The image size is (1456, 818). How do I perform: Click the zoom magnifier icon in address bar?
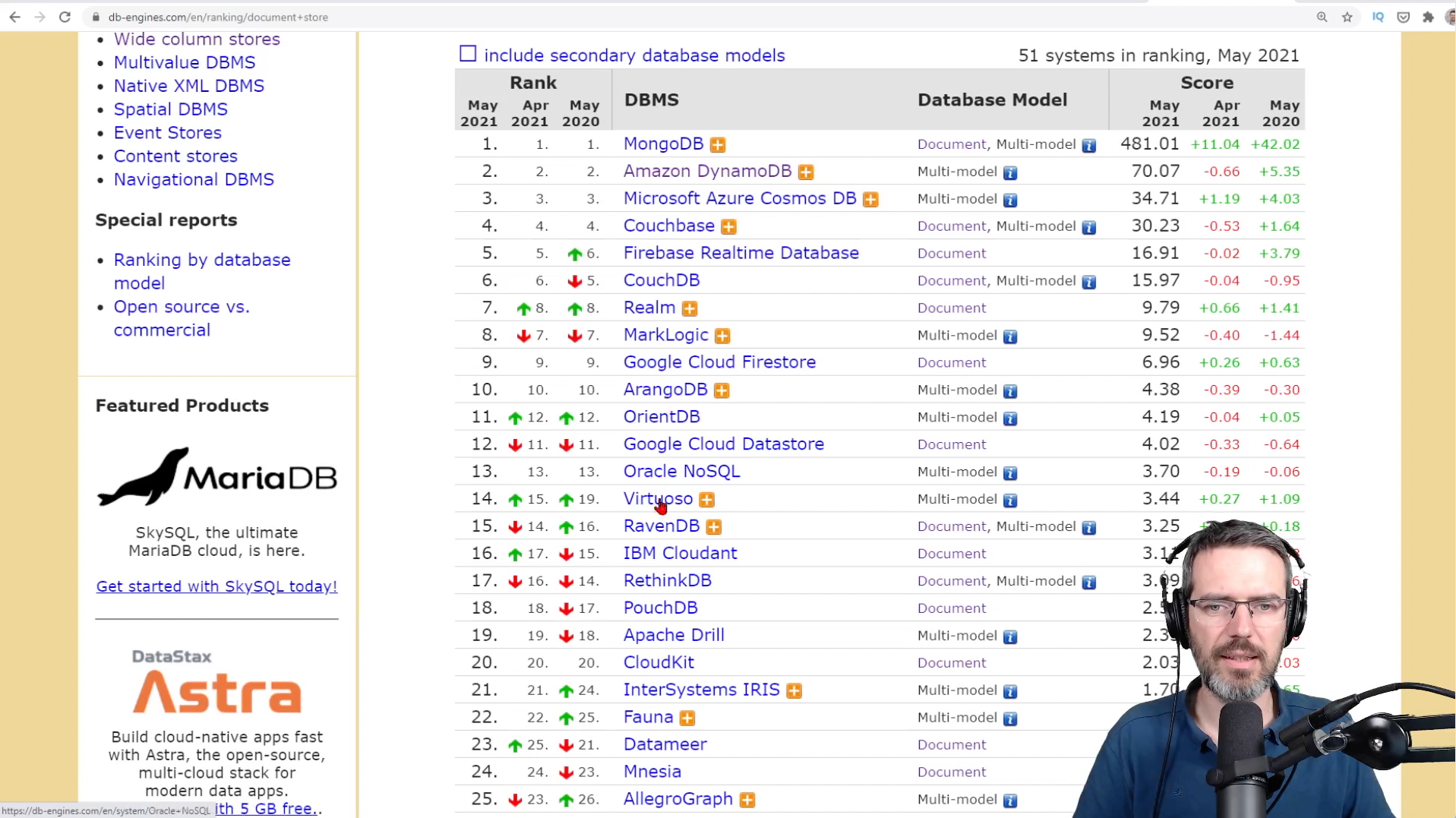pos(1322,17)
